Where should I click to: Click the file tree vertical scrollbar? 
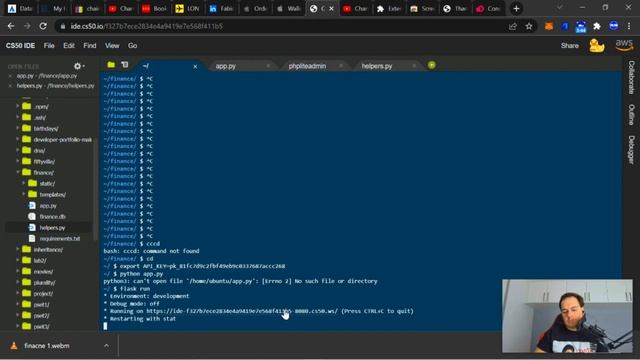click(96, 188)
